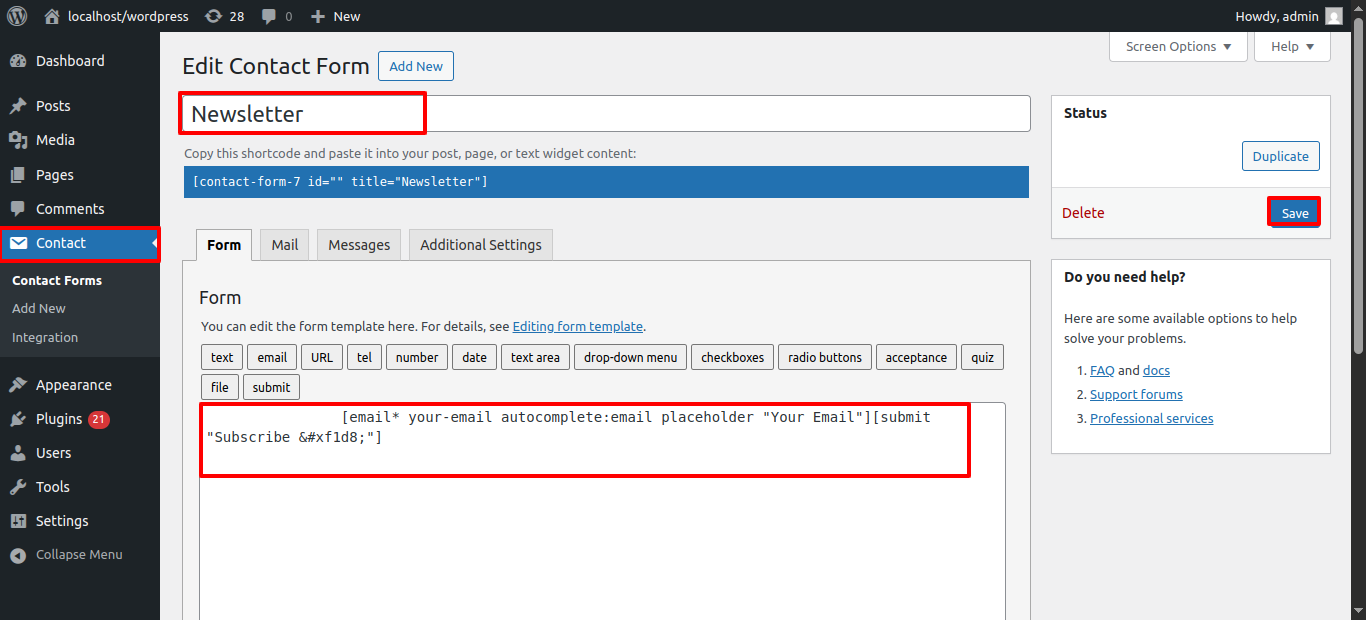The image size is (1366, 620).
Task: Click the plus New icon in admin bar
Action: [318, 16]
